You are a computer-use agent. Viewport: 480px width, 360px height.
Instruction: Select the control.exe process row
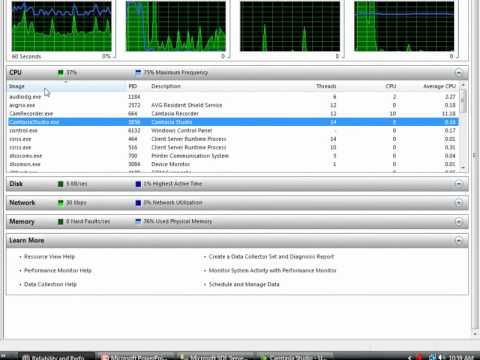click(233, 131)
